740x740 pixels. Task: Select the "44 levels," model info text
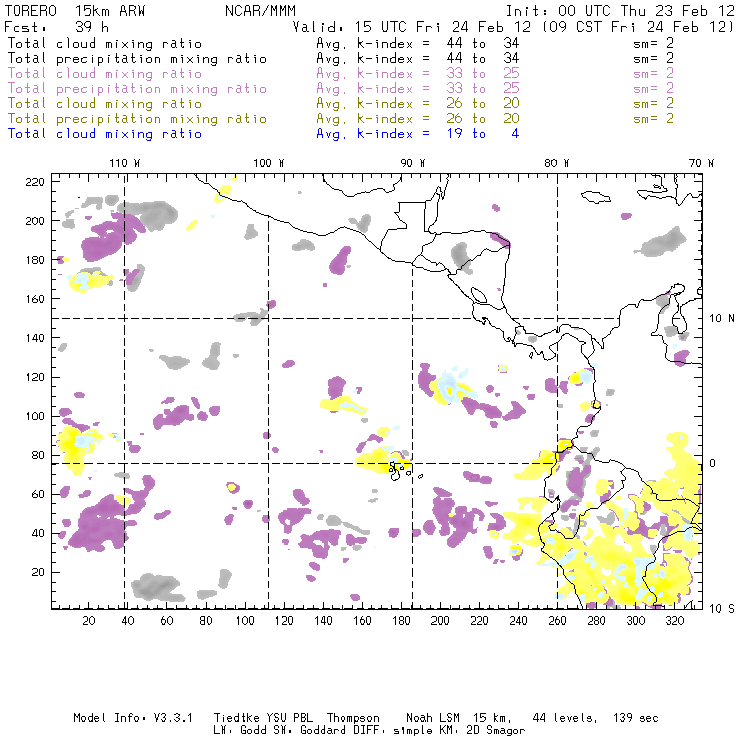pos(565,718)
